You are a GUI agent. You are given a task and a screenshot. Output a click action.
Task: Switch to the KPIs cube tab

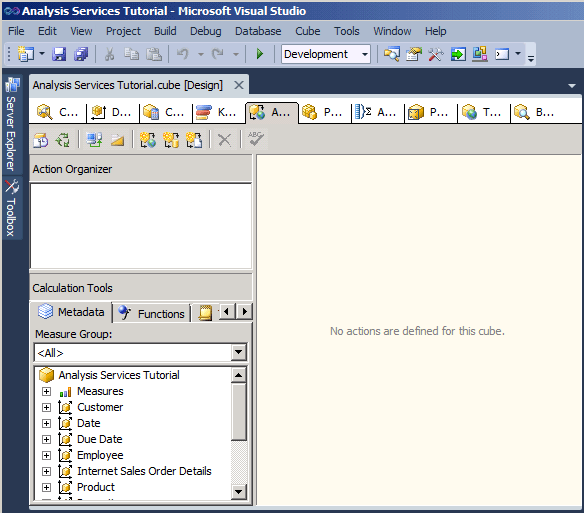[219, 112]
